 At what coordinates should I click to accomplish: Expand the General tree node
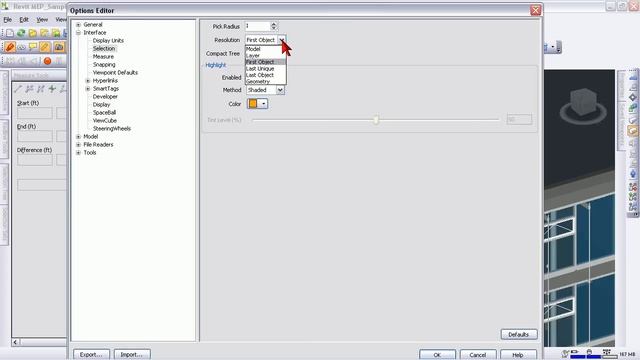coord(78,25)
